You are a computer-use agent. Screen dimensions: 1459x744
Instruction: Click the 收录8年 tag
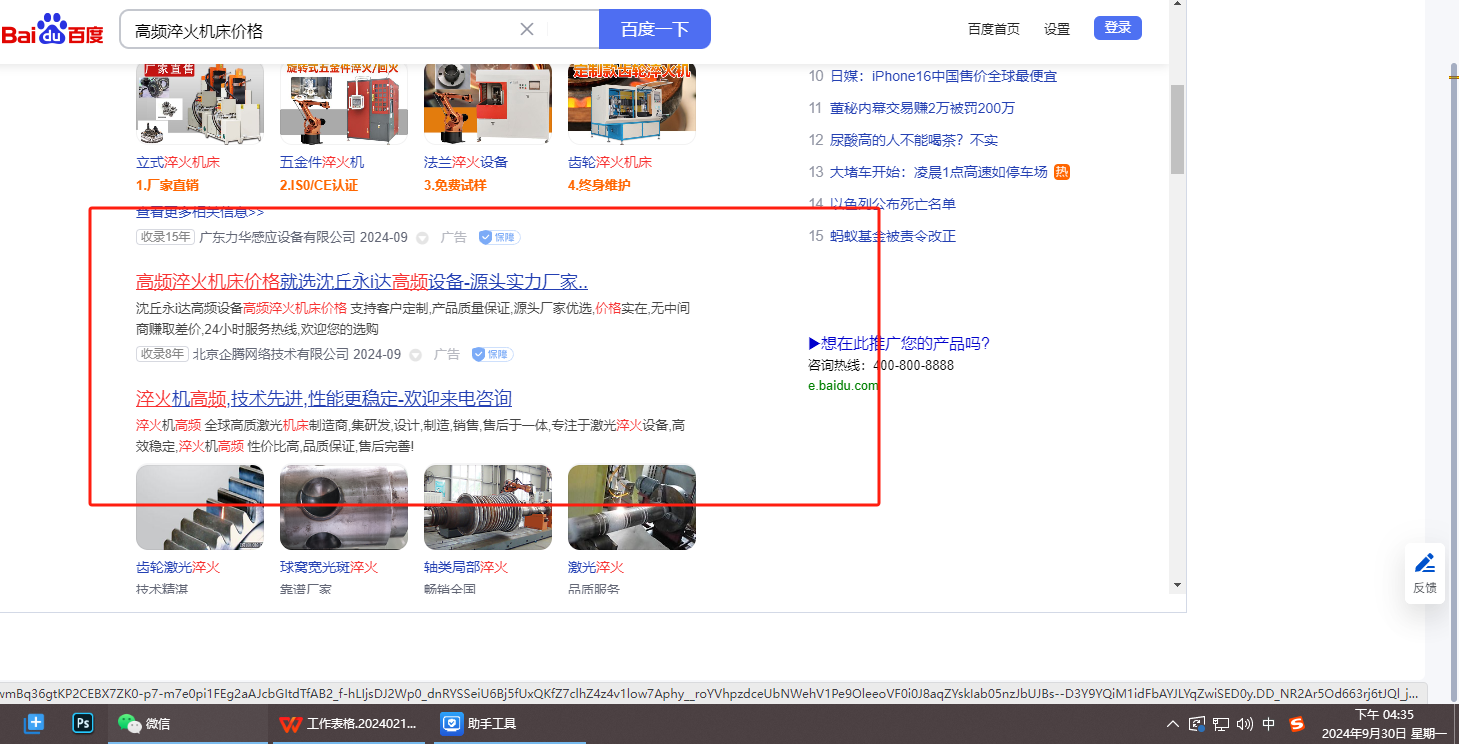pos(162,354)
